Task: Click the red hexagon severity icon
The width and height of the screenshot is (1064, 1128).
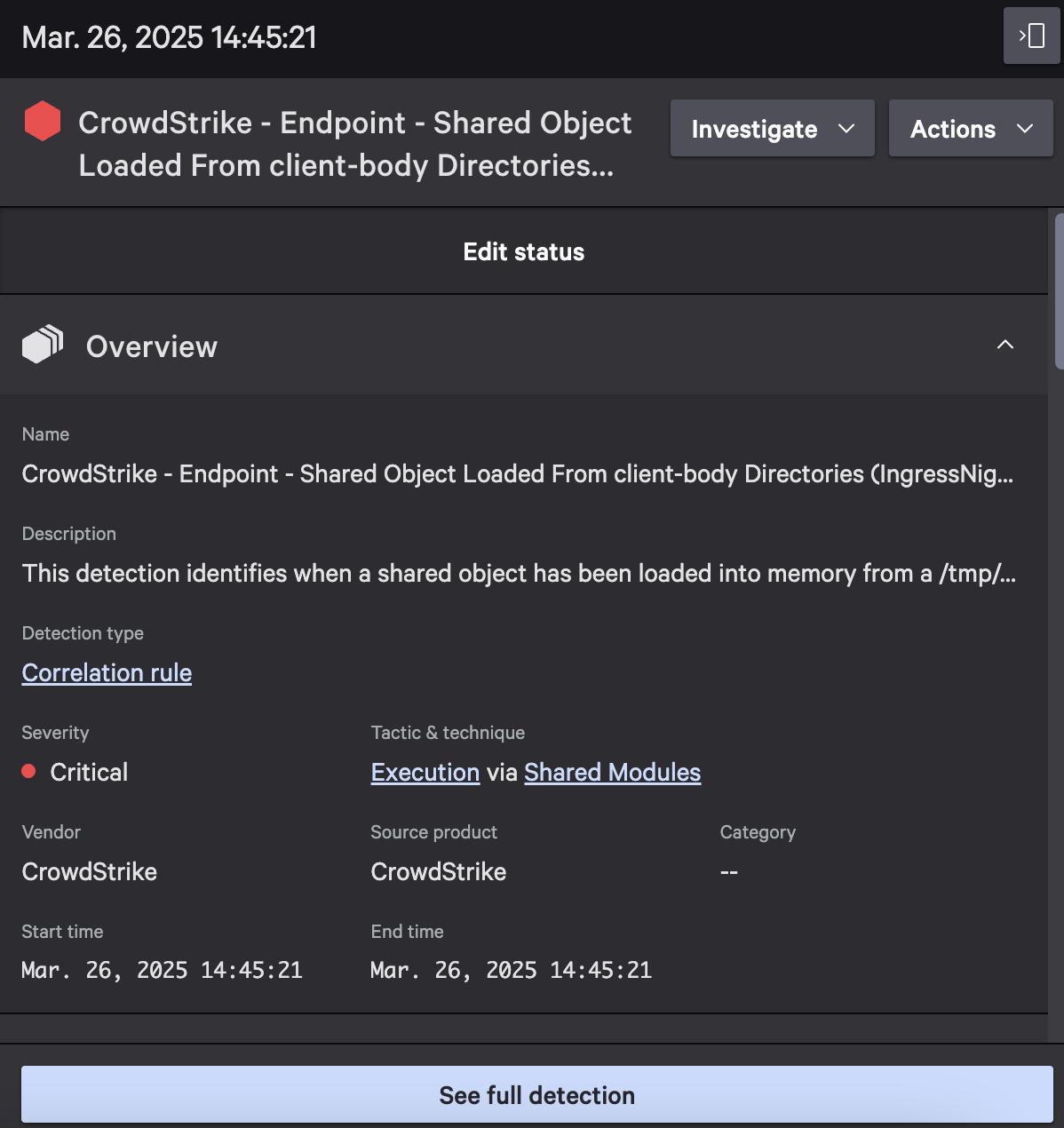Action: [42, 122]
